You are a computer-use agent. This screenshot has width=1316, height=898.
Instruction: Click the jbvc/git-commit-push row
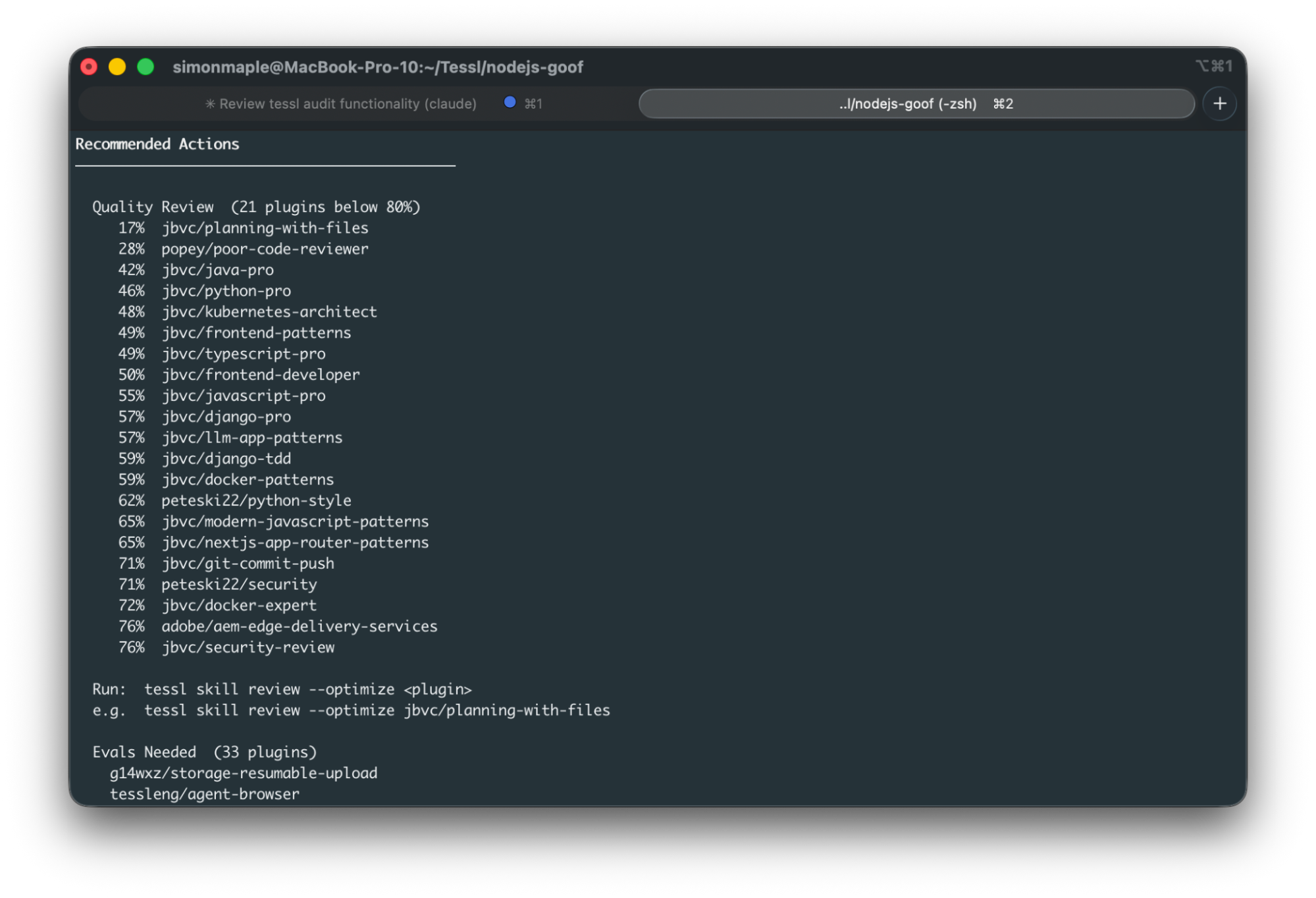pyautogui.click(x=226, y=564)
